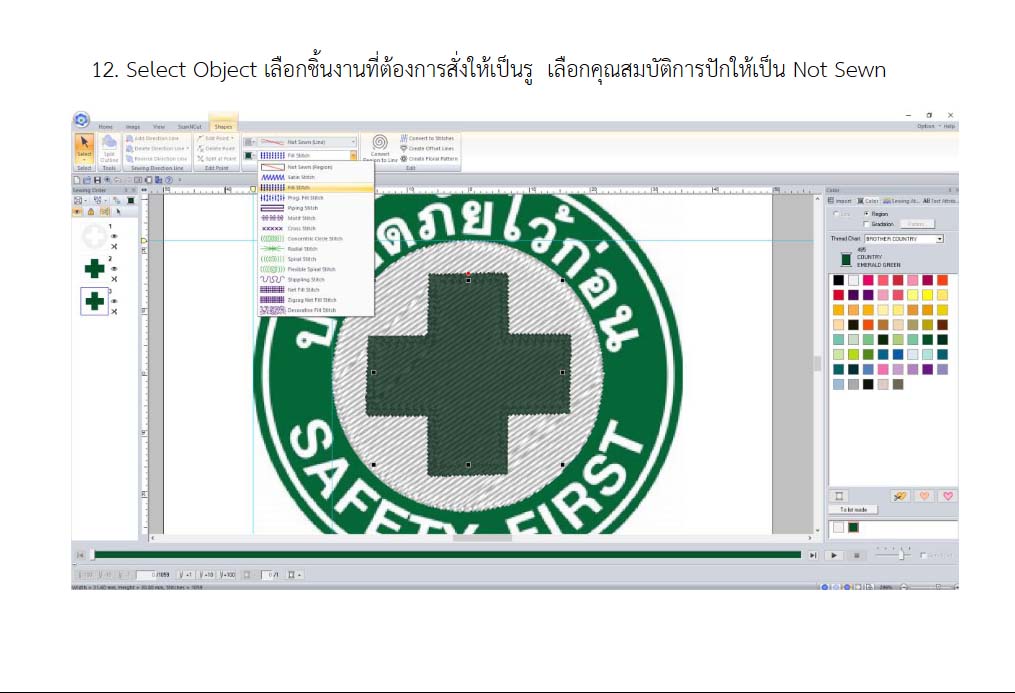Choose Not Sewn (Region) from list

click(x=316, y=167)
